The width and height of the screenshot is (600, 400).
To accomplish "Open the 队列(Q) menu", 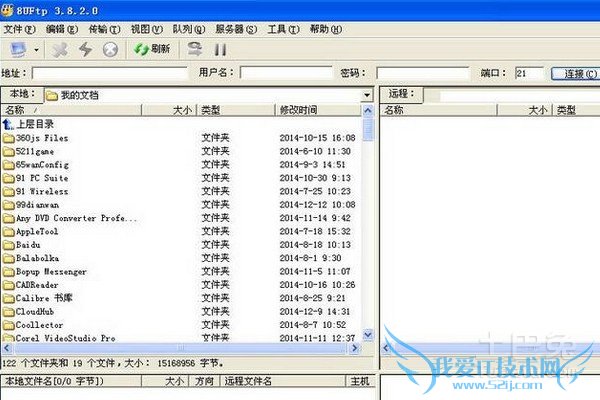I will coord(189,29).
